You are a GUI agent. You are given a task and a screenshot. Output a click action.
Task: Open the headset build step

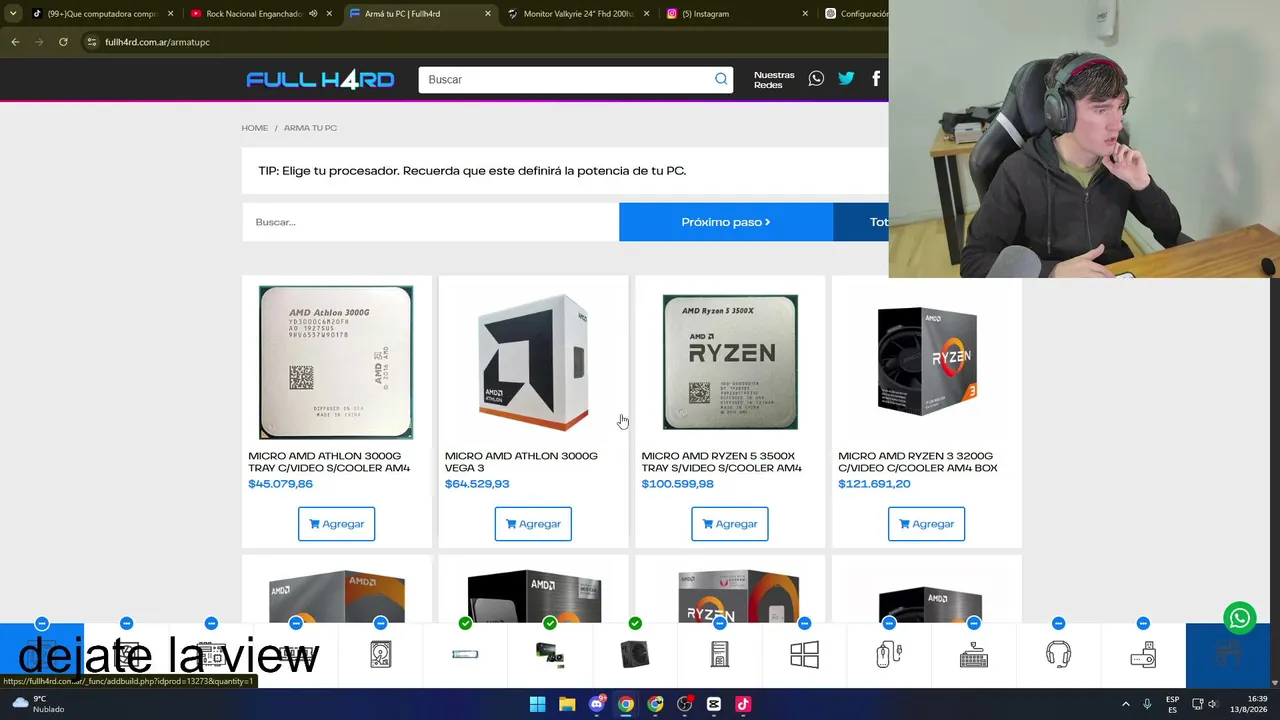point(1058,655)
